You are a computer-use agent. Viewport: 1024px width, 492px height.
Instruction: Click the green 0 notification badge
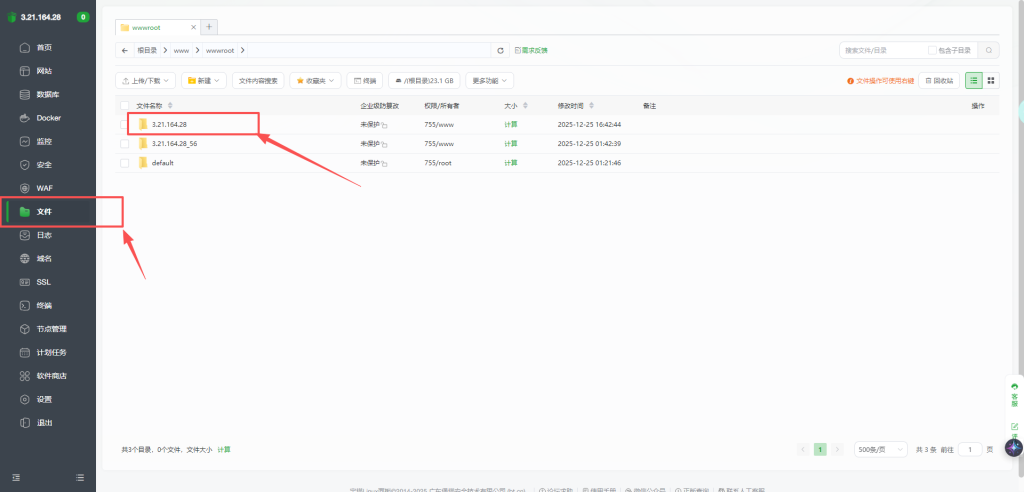tap(83, 17)
